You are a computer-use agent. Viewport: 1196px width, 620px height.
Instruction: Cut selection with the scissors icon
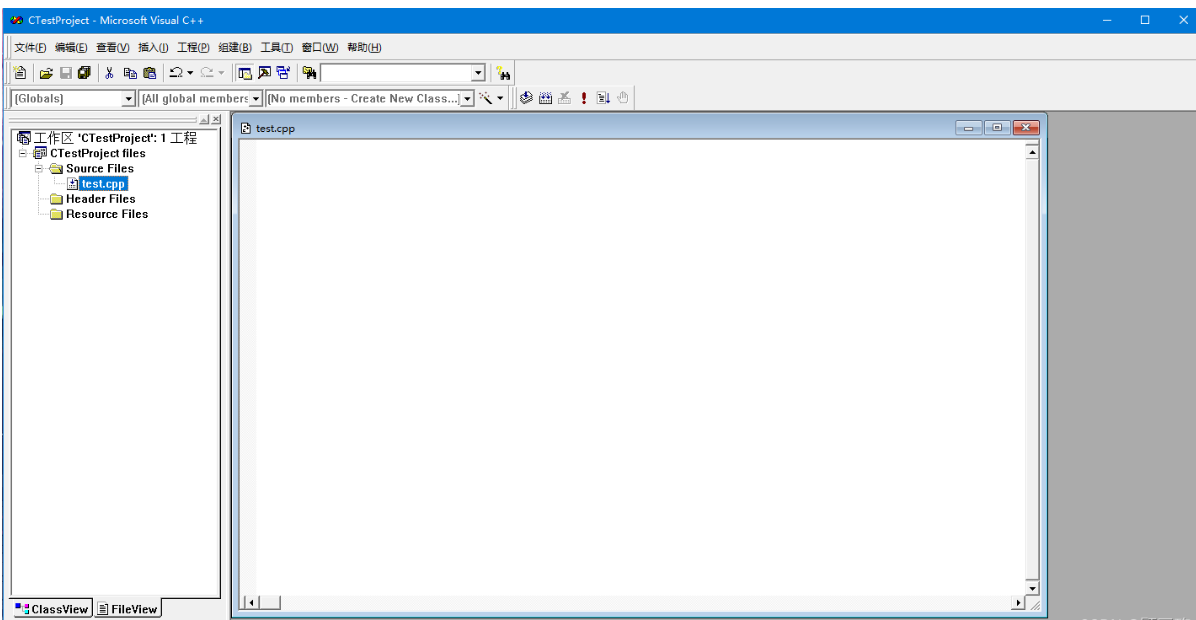pyautogui.click(x=109, y=73)
